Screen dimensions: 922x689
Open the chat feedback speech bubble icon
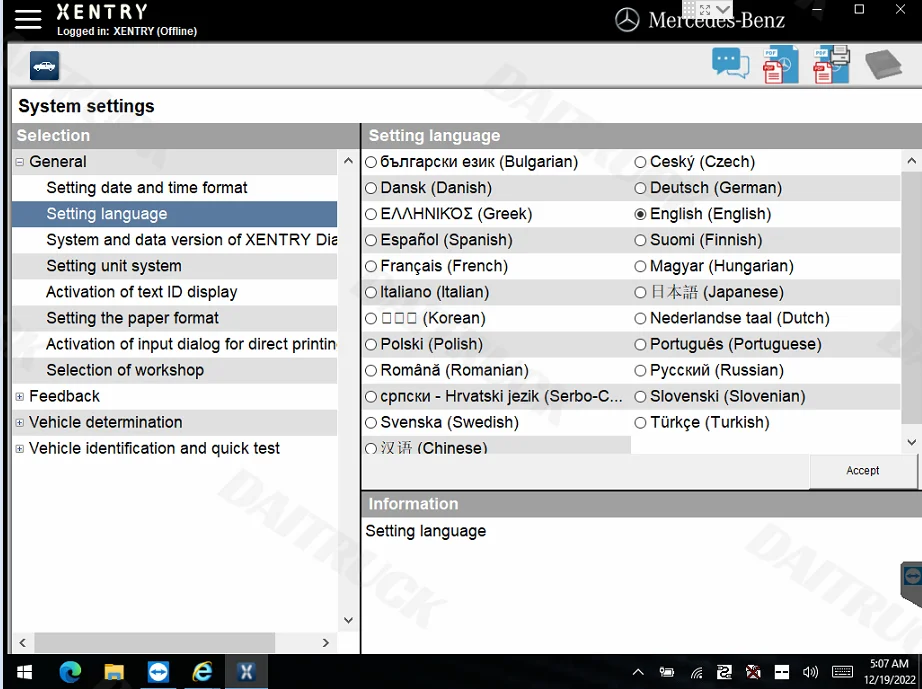(730, 63)
